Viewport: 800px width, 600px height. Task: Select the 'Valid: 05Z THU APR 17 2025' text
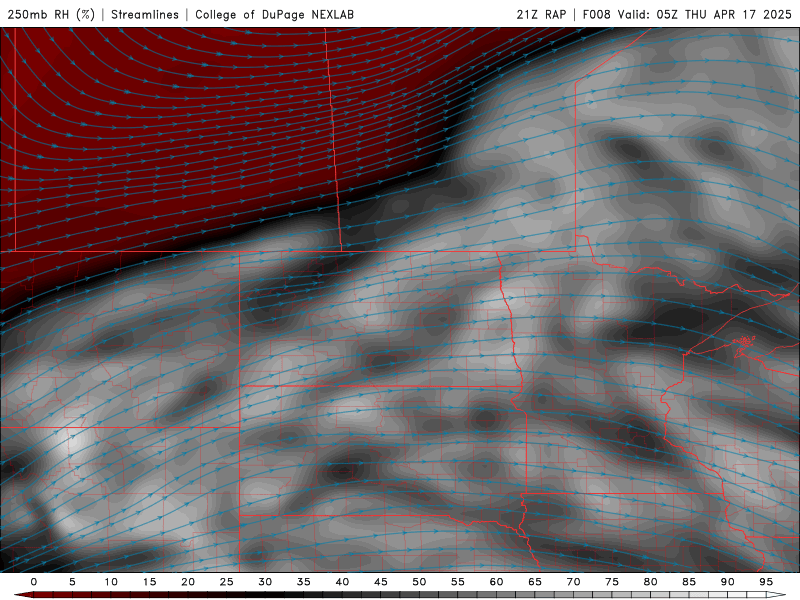[x=705, y=14]
